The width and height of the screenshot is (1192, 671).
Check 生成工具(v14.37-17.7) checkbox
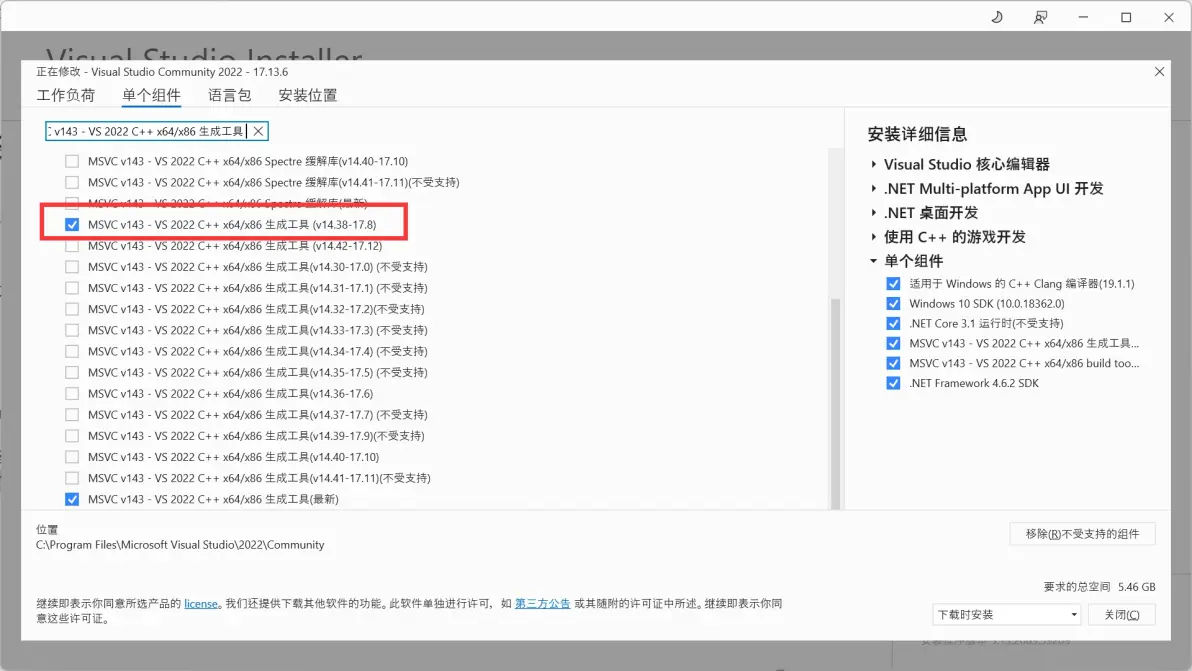coord(71,415)
